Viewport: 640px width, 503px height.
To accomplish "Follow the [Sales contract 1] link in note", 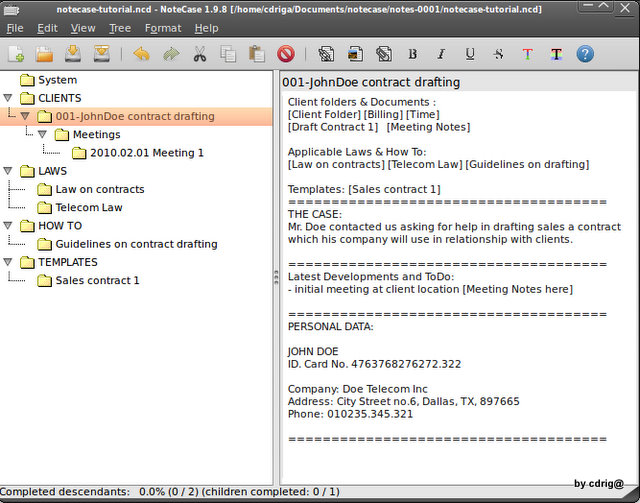I will [x=394, y=189].
